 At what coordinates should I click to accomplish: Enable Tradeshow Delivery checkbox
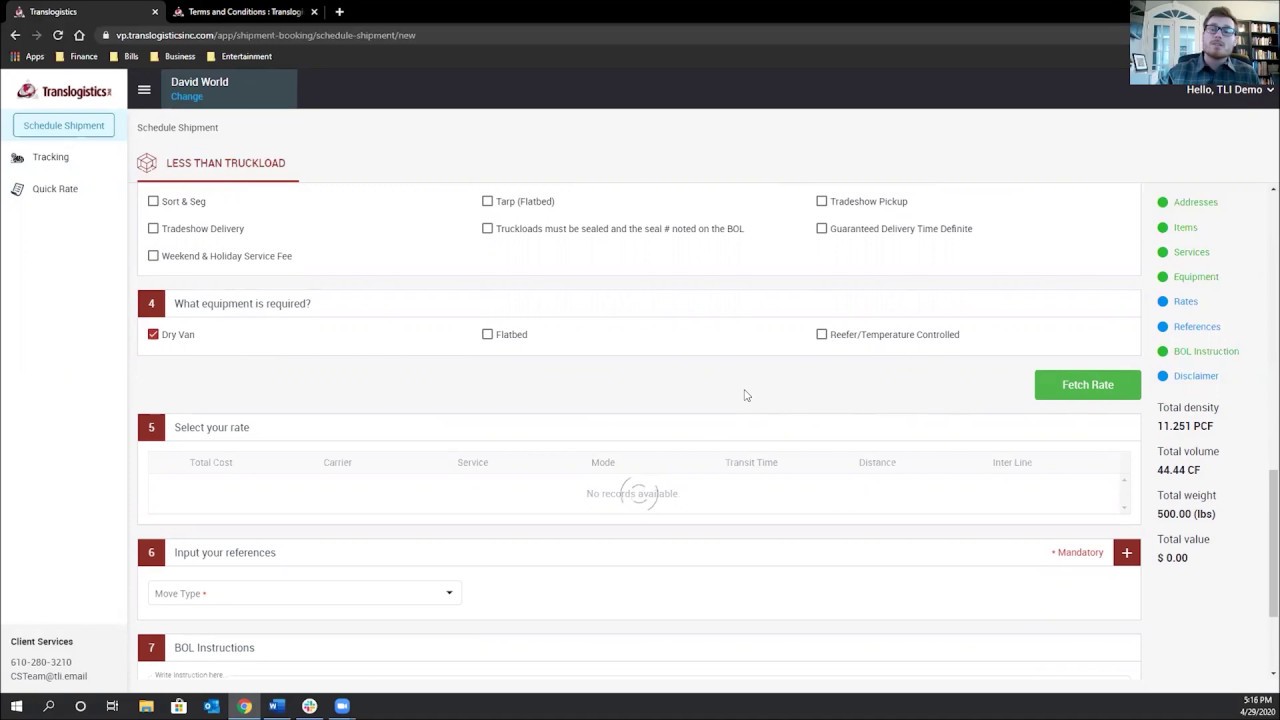pyautogui.click(x=153, y=228)
